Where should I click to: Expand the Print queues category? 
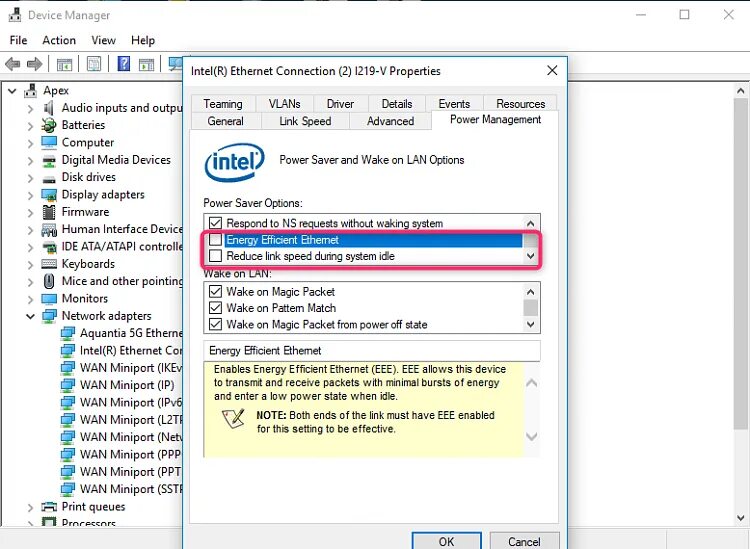click(31, 507)
